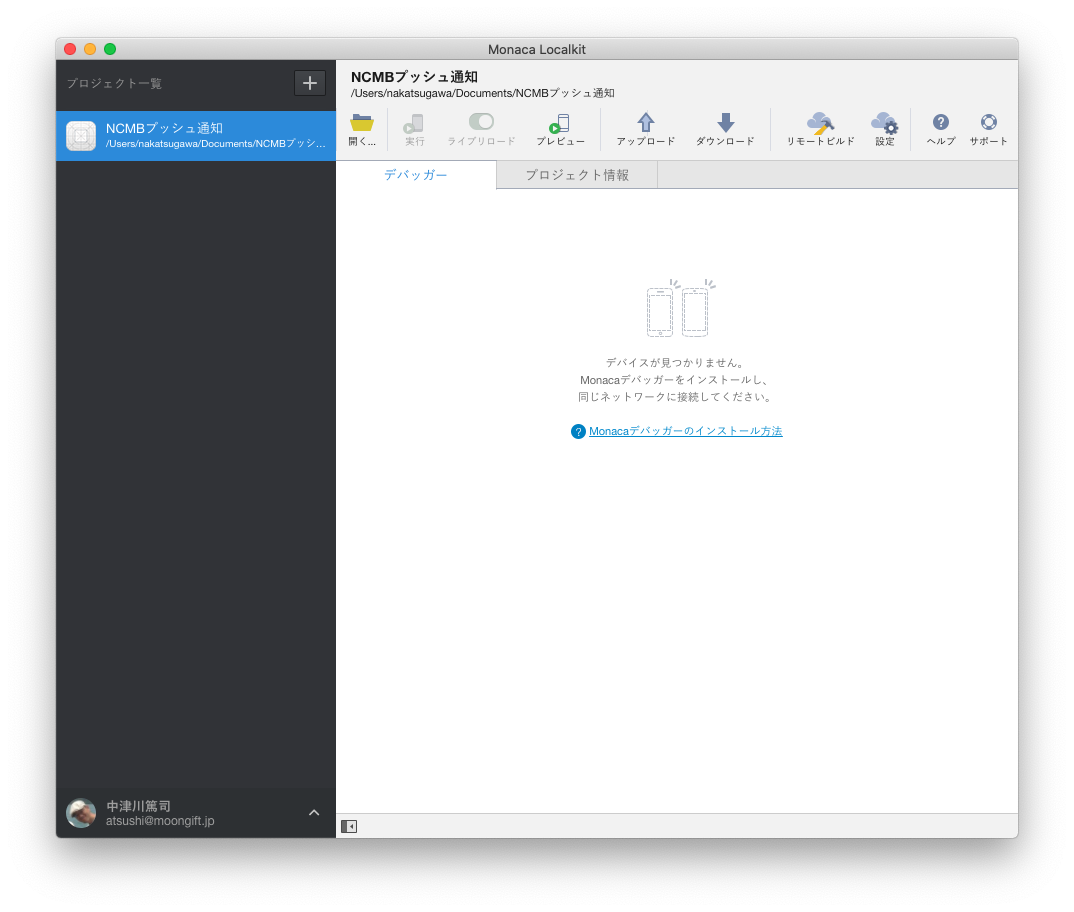Image resolution: width=1074 pixels, height=912 pixels.
Task: Click the NCMB project app icon
Action: pyautogui.click(x=81, y=136)
